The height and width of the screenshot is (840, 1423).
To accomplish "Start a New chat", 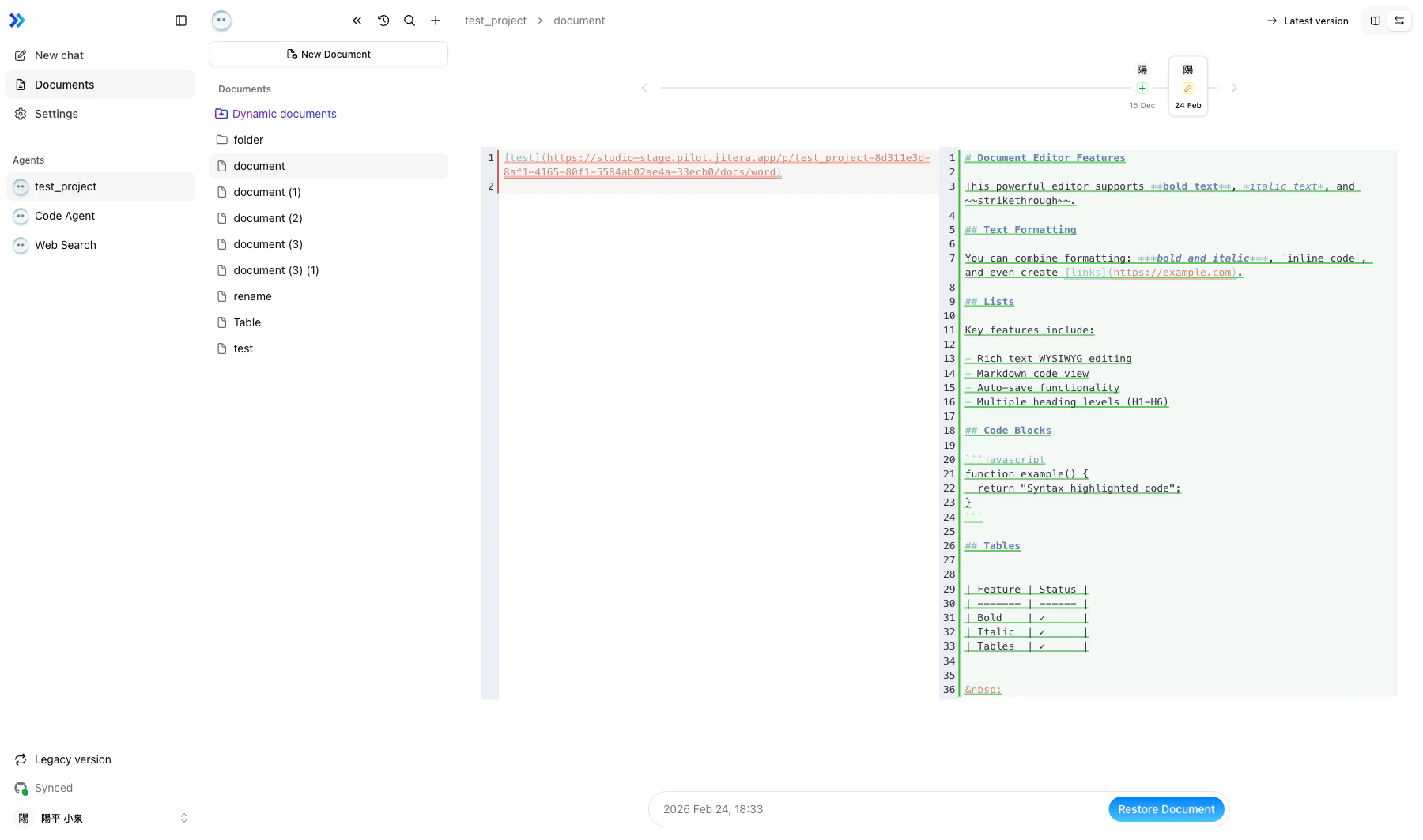I will pyautogui.click(x=100, y=55).
